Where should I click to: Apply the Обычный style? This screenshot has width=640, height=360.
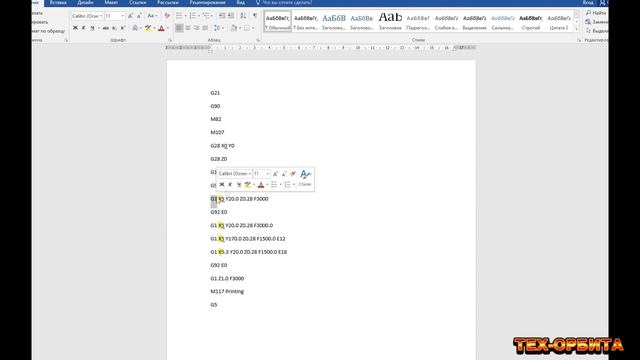pyautogui.click(x=278, y=22)
